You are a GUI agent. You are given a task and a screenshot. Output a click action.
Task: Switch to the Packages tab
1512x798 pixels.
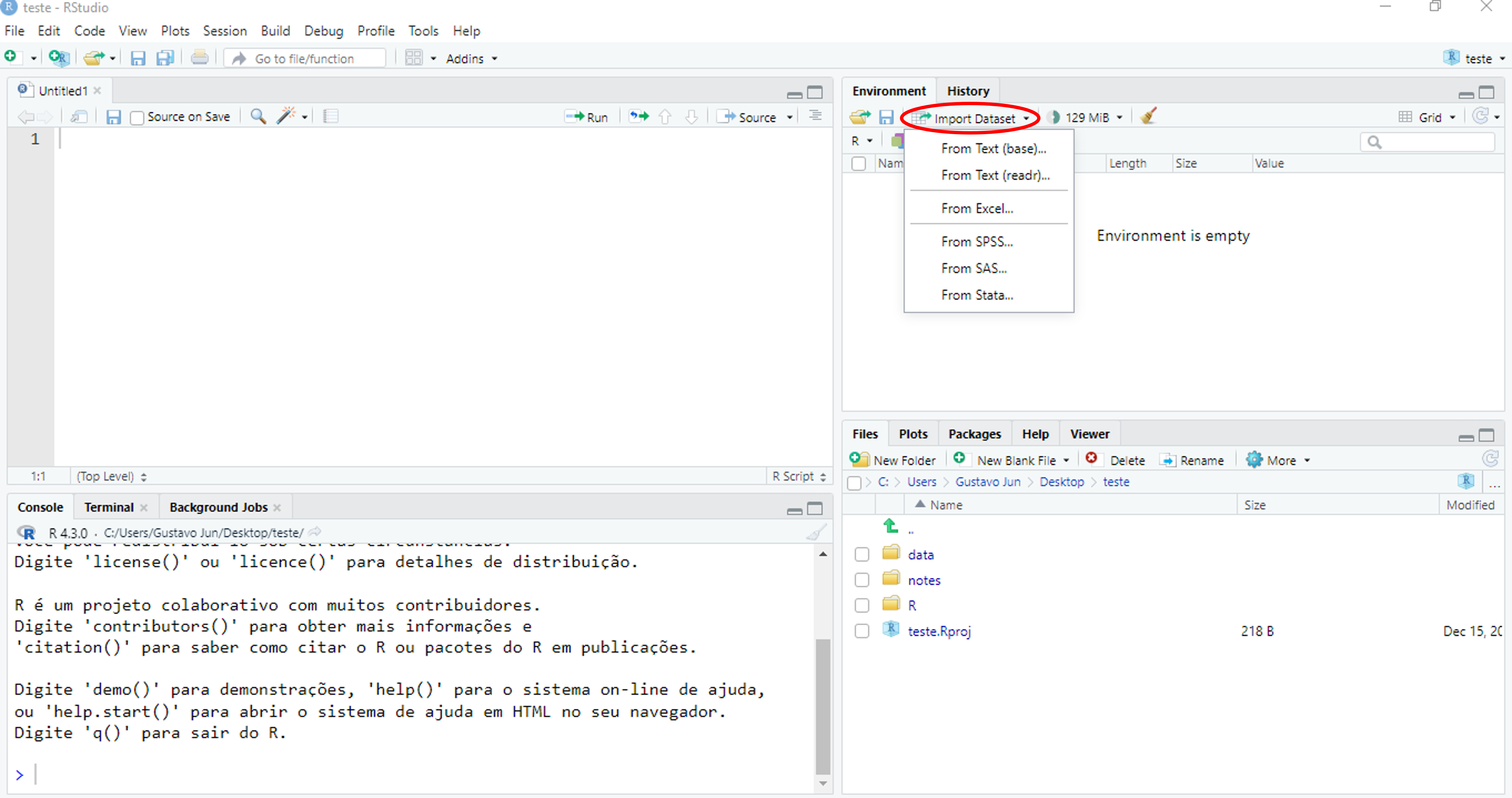click(x=974, y=434)
